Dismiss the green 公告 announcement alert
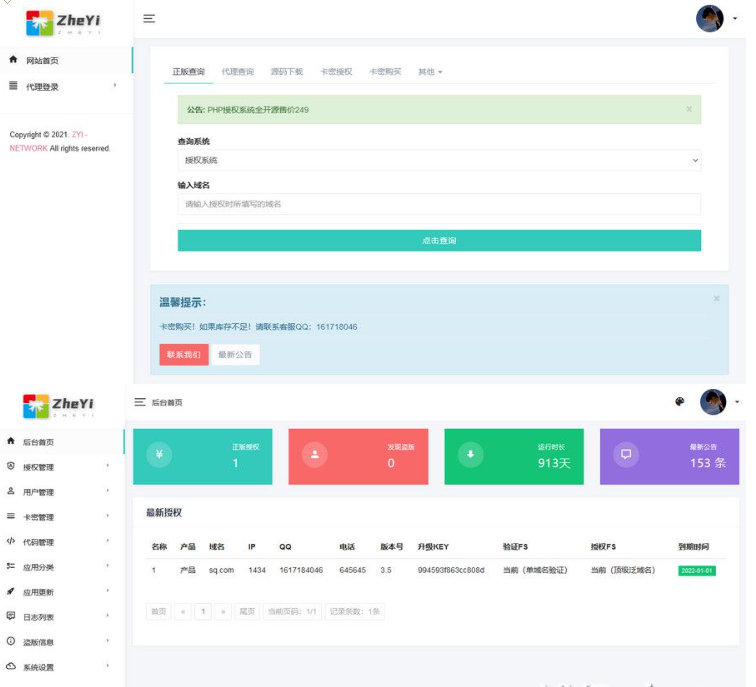Image resolution: width=756 pixels, height=687 pixels. point(689,109)
